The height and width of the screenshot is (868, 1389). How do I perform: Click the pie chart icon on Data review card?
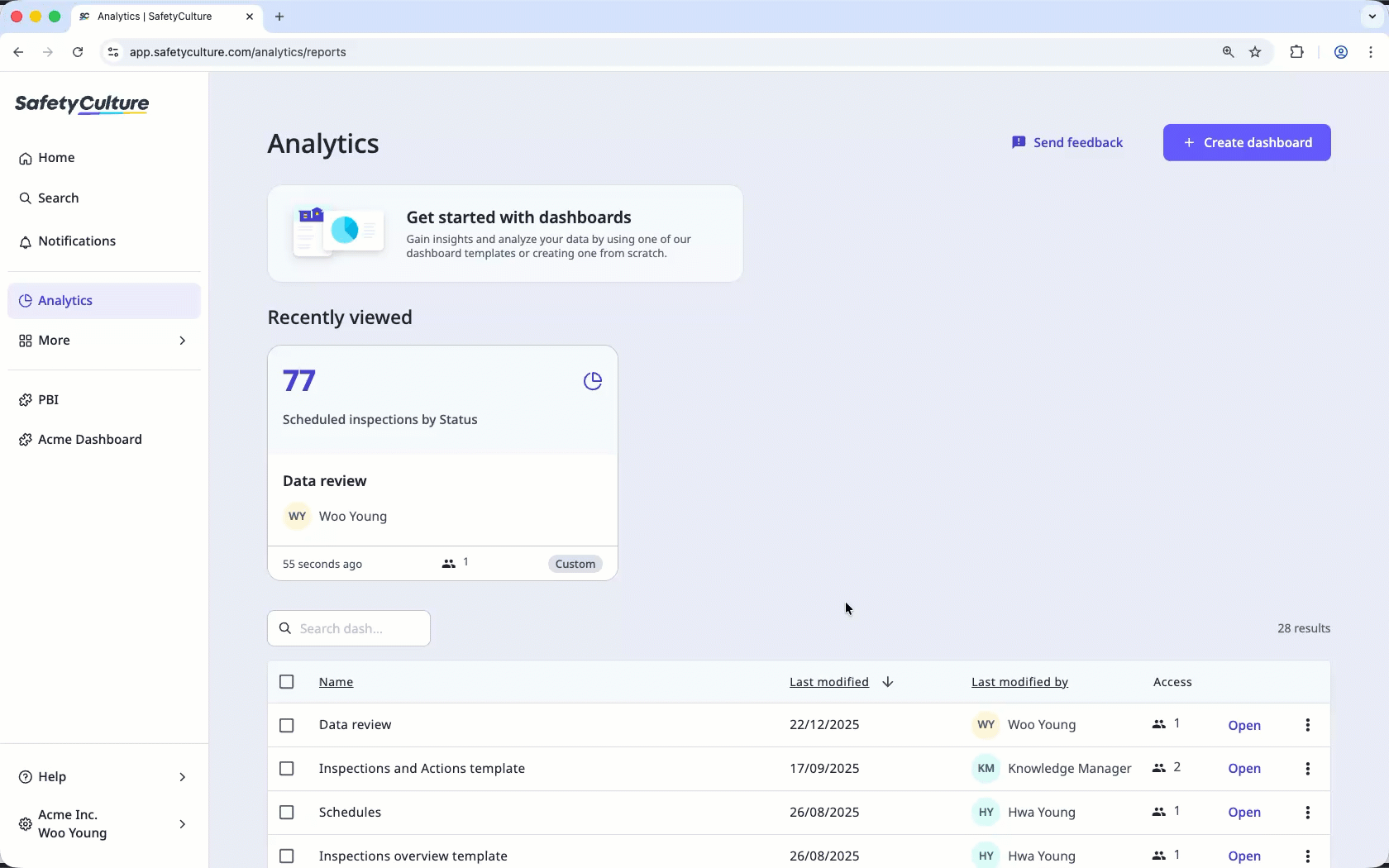point(593,381)
